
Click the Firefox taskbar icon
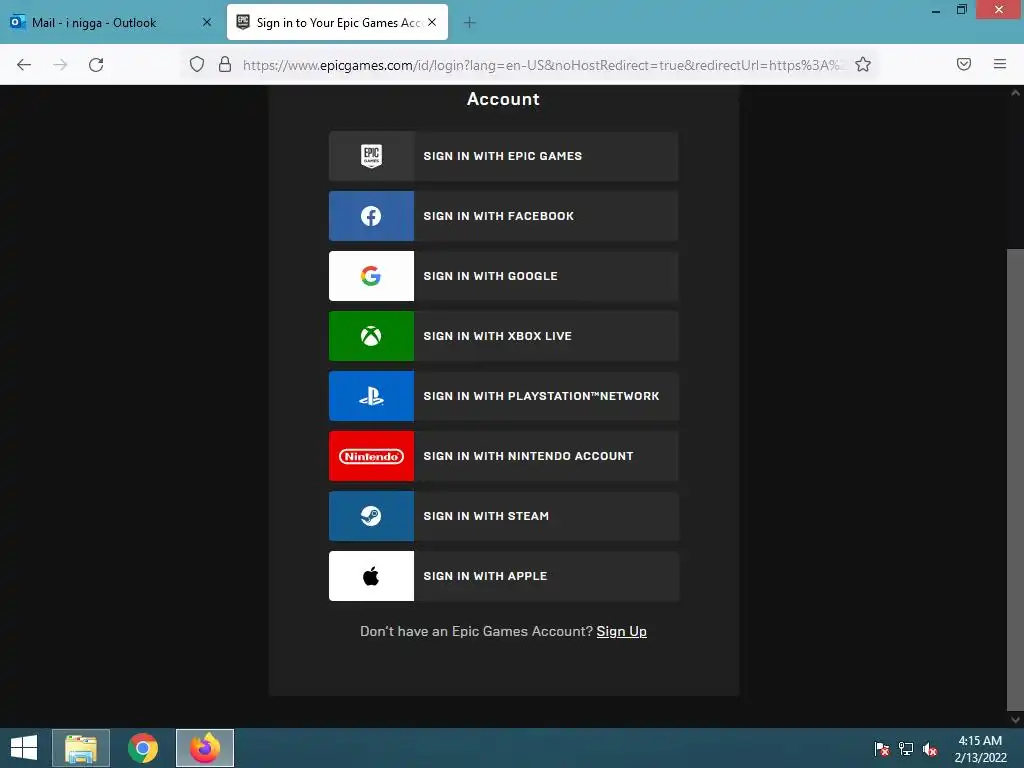204,748
